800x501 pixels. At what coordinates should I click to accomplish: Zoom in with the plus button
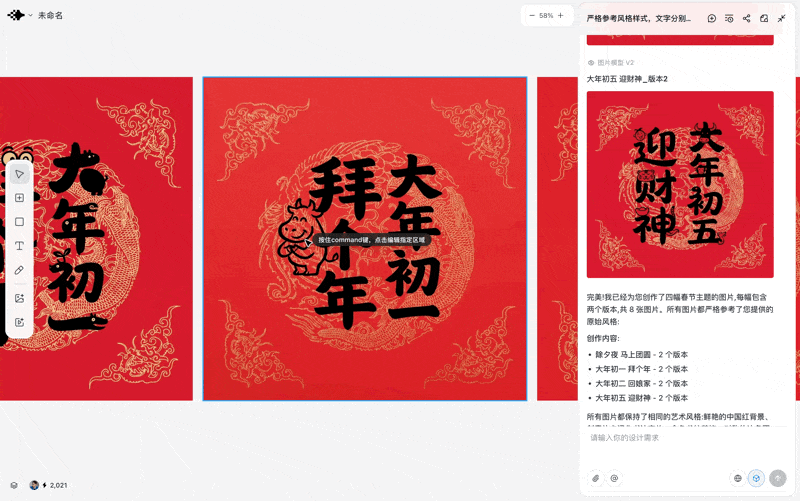561,16
